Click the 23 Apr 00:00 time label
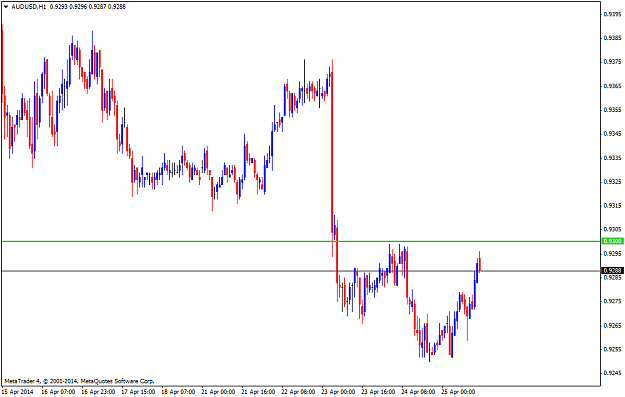Screen dimensions: 625x397 point(338,392)
